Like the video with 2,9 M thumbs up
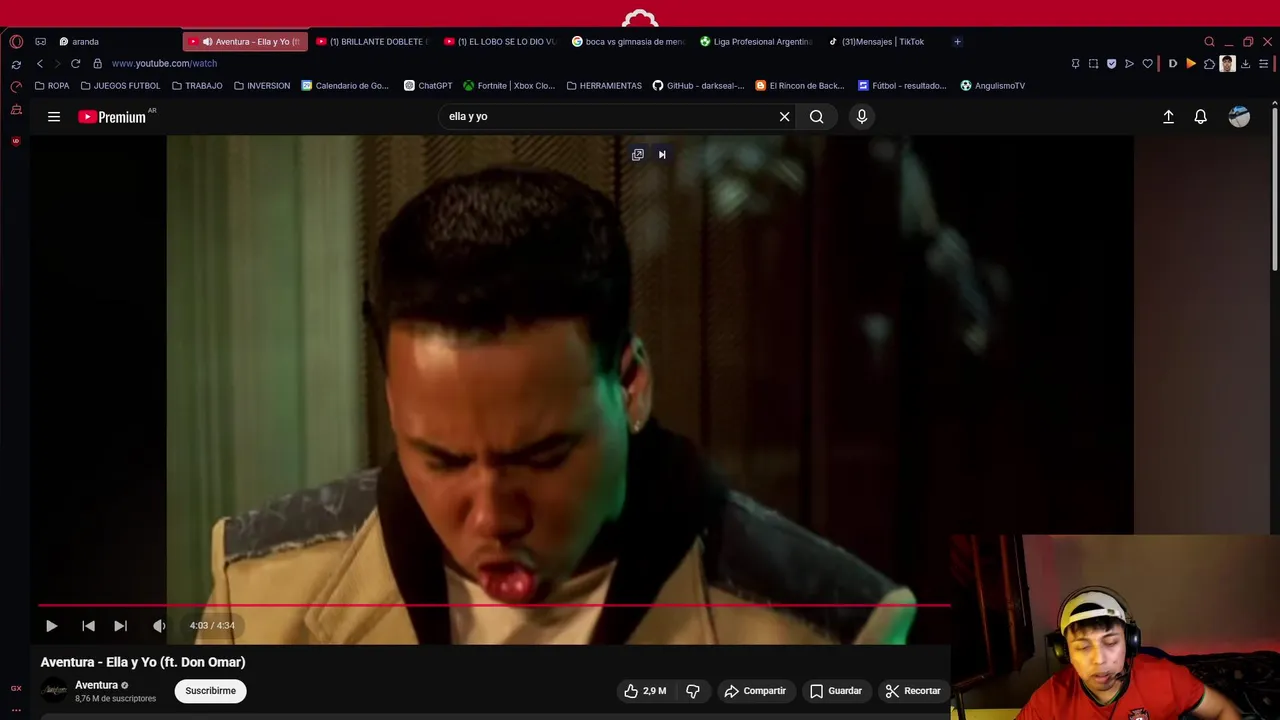Image resolution: width=1280 pixels, height=720 pixels. 645,691
